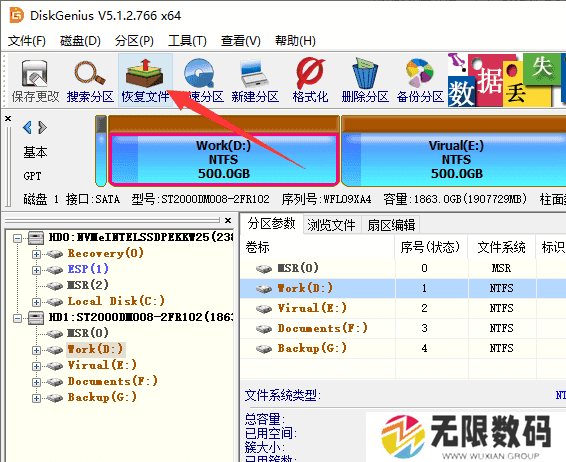Open the Recover Files (恢复文件) tool
The image size is (566, 462).
click(145, 81)
